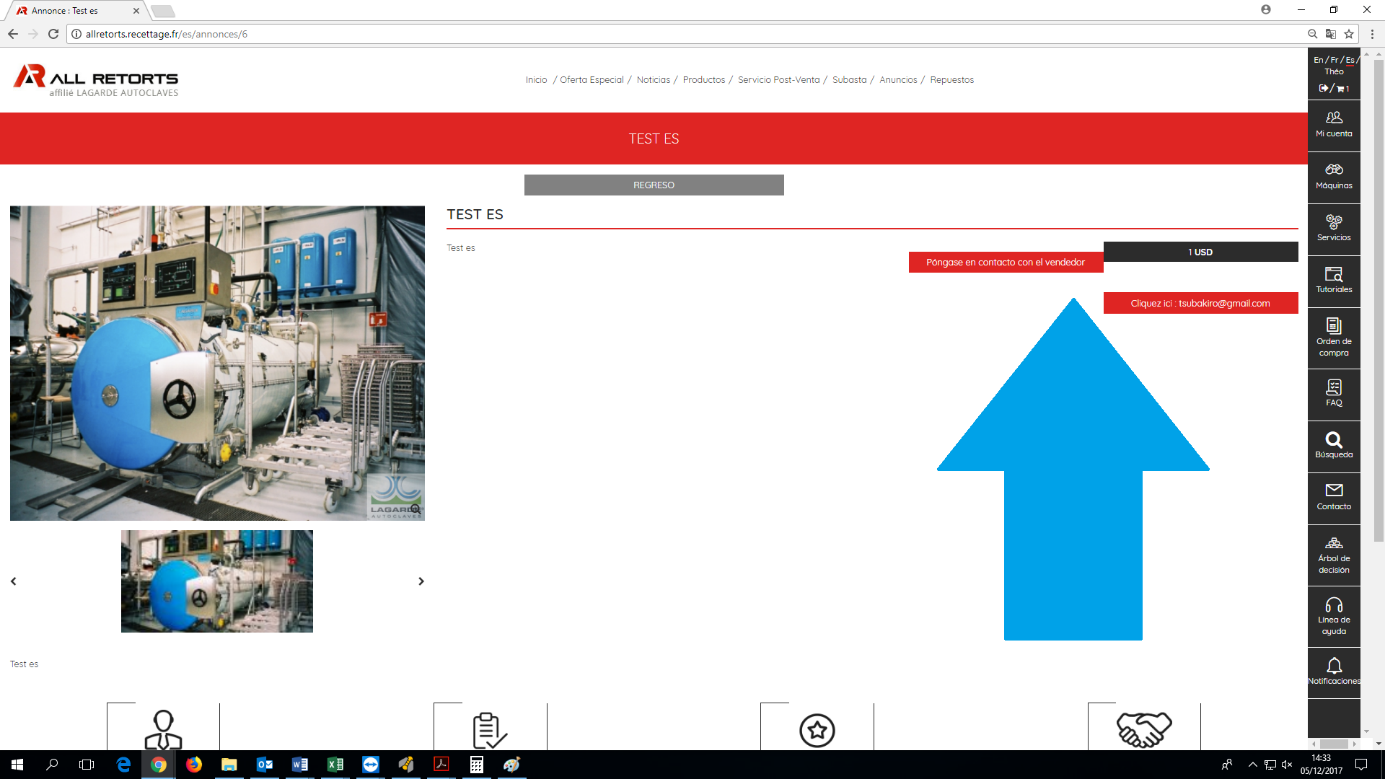The image size is (1385, 779).
Task: Go to the Subasta menu item
Action: [849, 80]
